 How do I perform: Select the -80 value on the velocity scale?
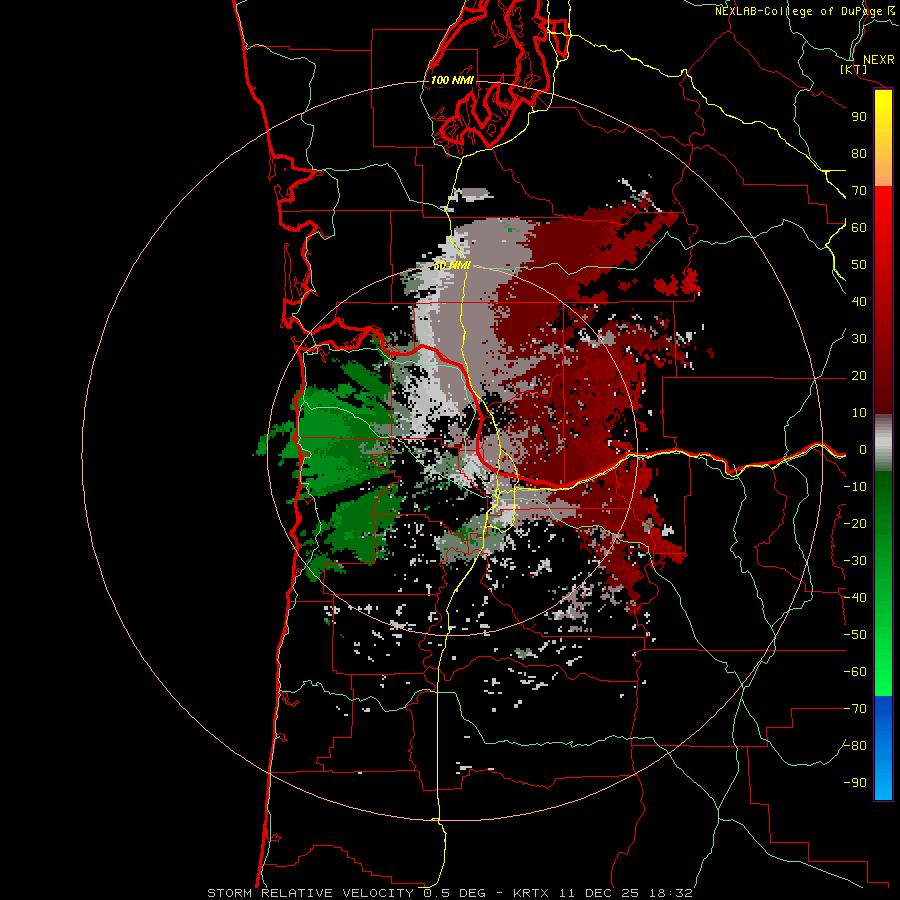[855, 746]
